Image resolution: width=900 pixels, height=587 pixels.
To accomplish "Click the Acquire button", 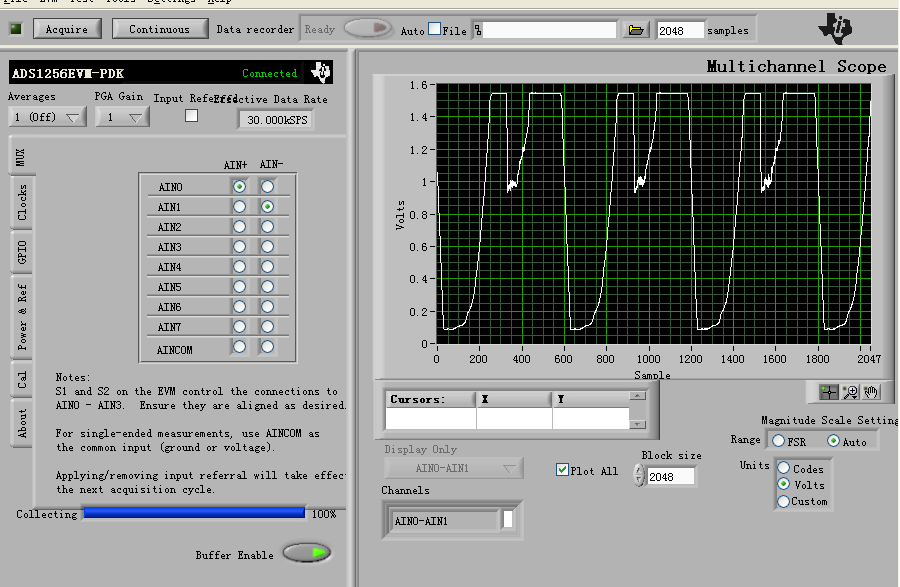I will [x=67, y=29].
